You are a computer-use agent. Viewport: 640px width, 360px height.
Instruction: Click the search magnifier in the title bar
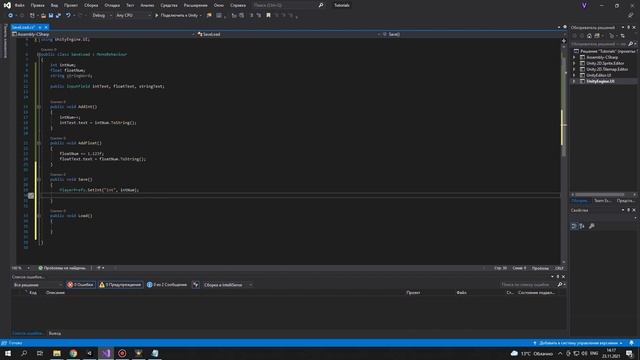321,5
